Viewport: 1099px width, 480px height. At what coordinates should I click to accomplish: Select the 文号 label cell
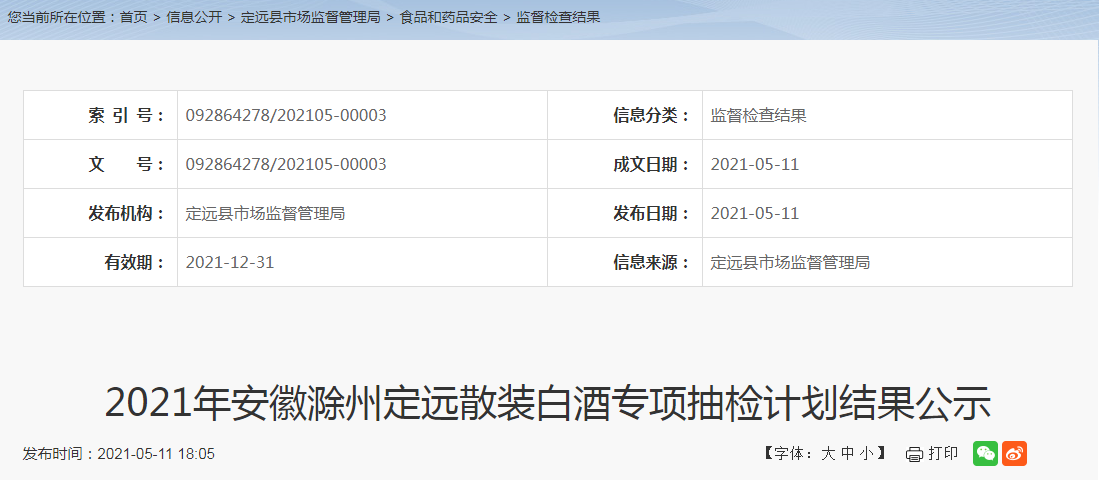pyautogui.click(x=100, y=164)
